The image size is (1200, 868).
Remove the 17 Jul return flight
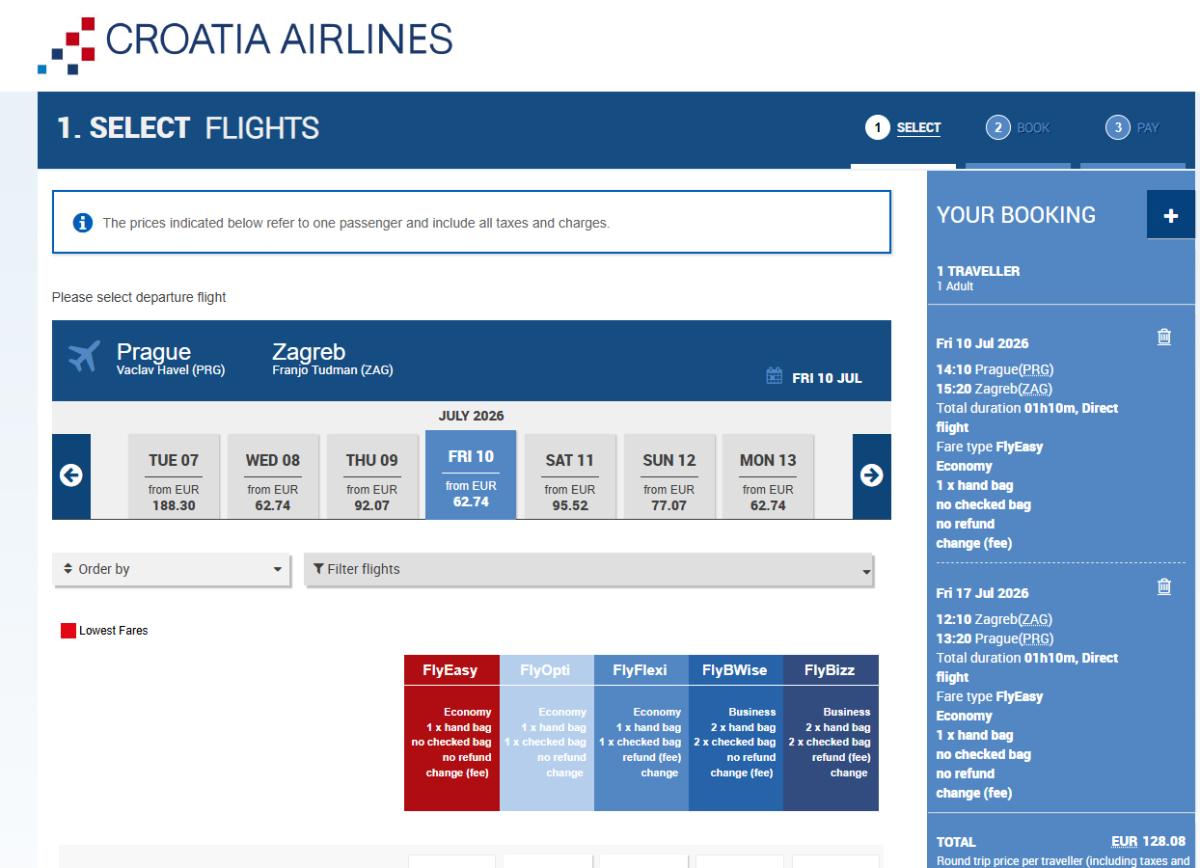pos(1164,587)
